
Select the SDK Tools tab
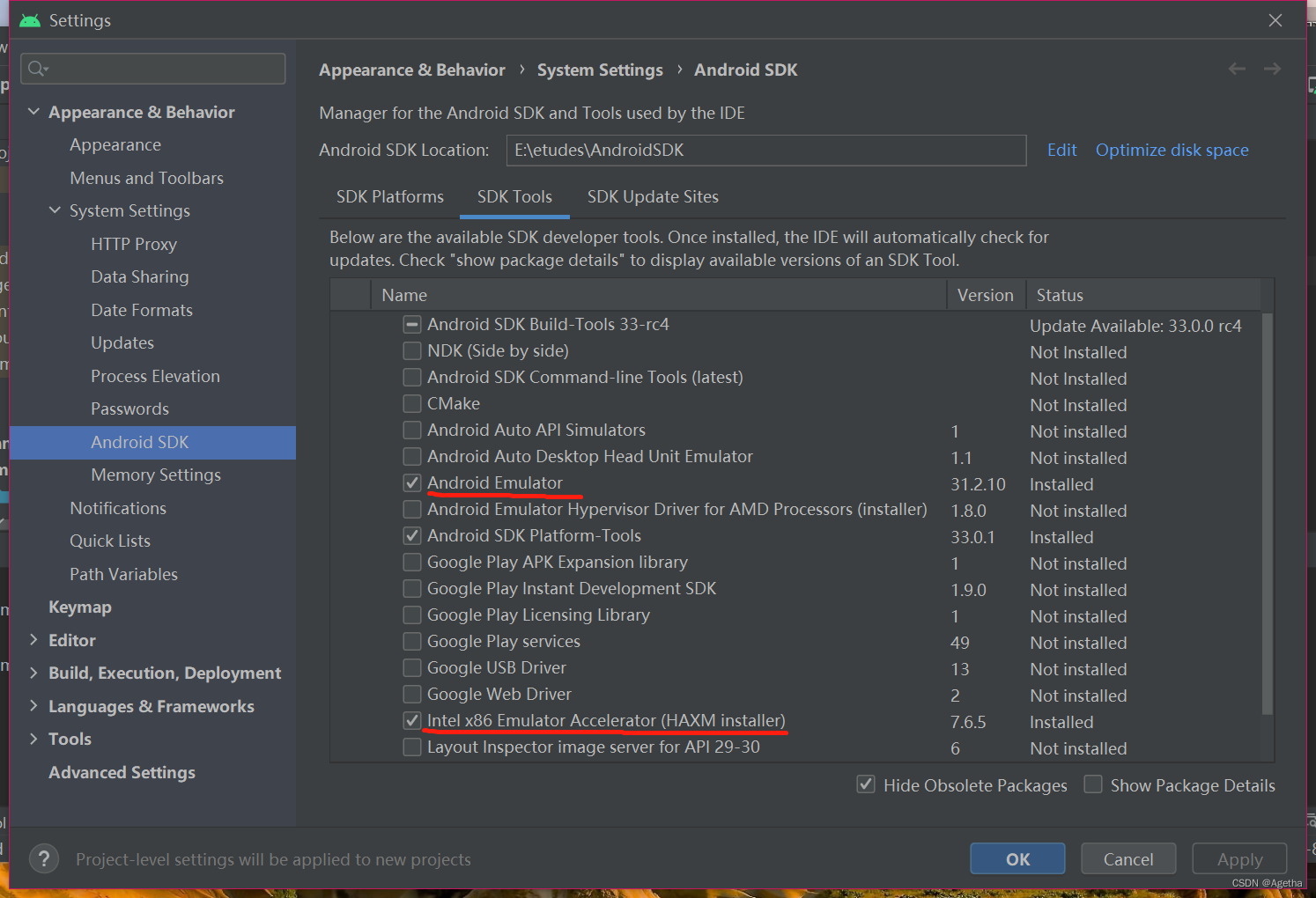514,196
